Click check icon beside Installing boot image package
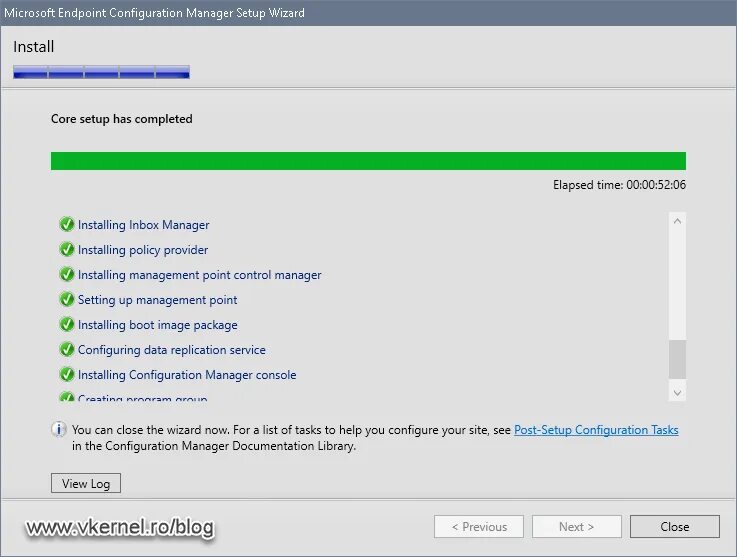The image size is (737, 557). pyautogui.click(x=67, y=324)
